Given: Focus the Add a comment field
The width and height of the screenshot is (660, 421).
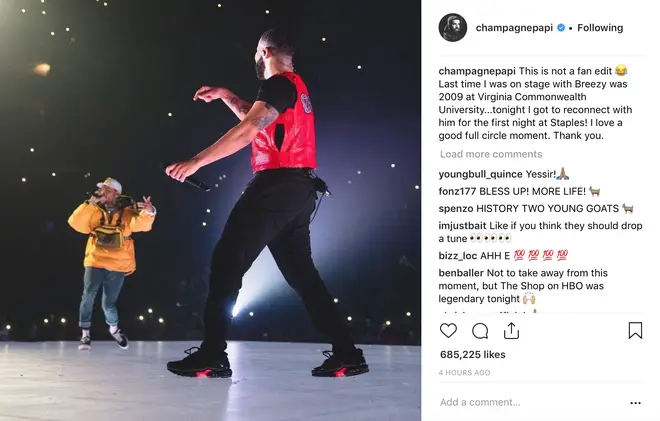Looking at the screenshot, I should point(532,402).
